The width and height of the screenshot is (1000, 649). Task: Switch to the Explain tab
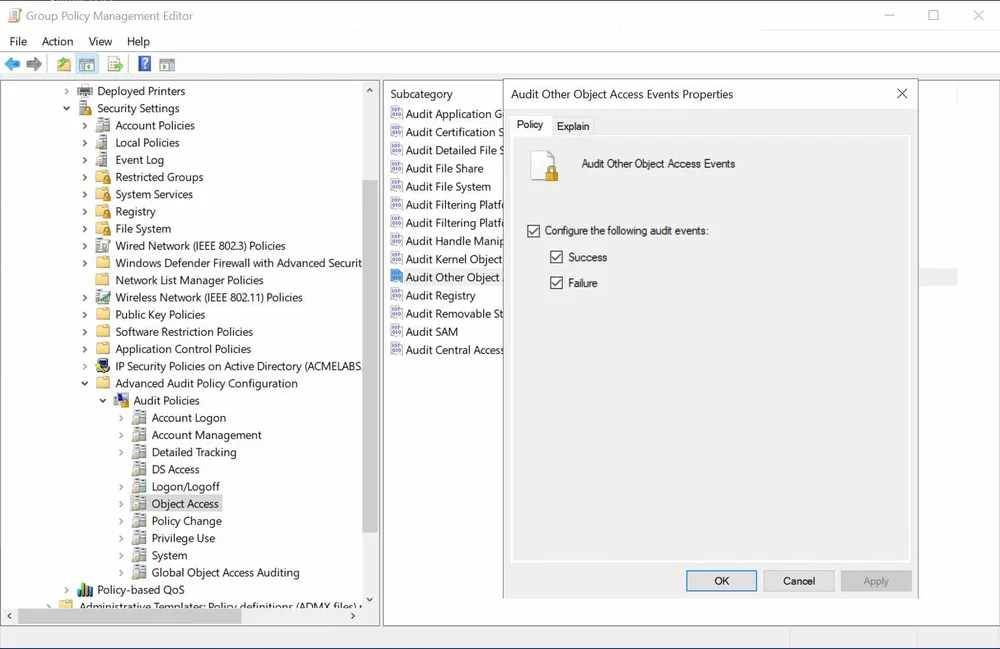573,126
